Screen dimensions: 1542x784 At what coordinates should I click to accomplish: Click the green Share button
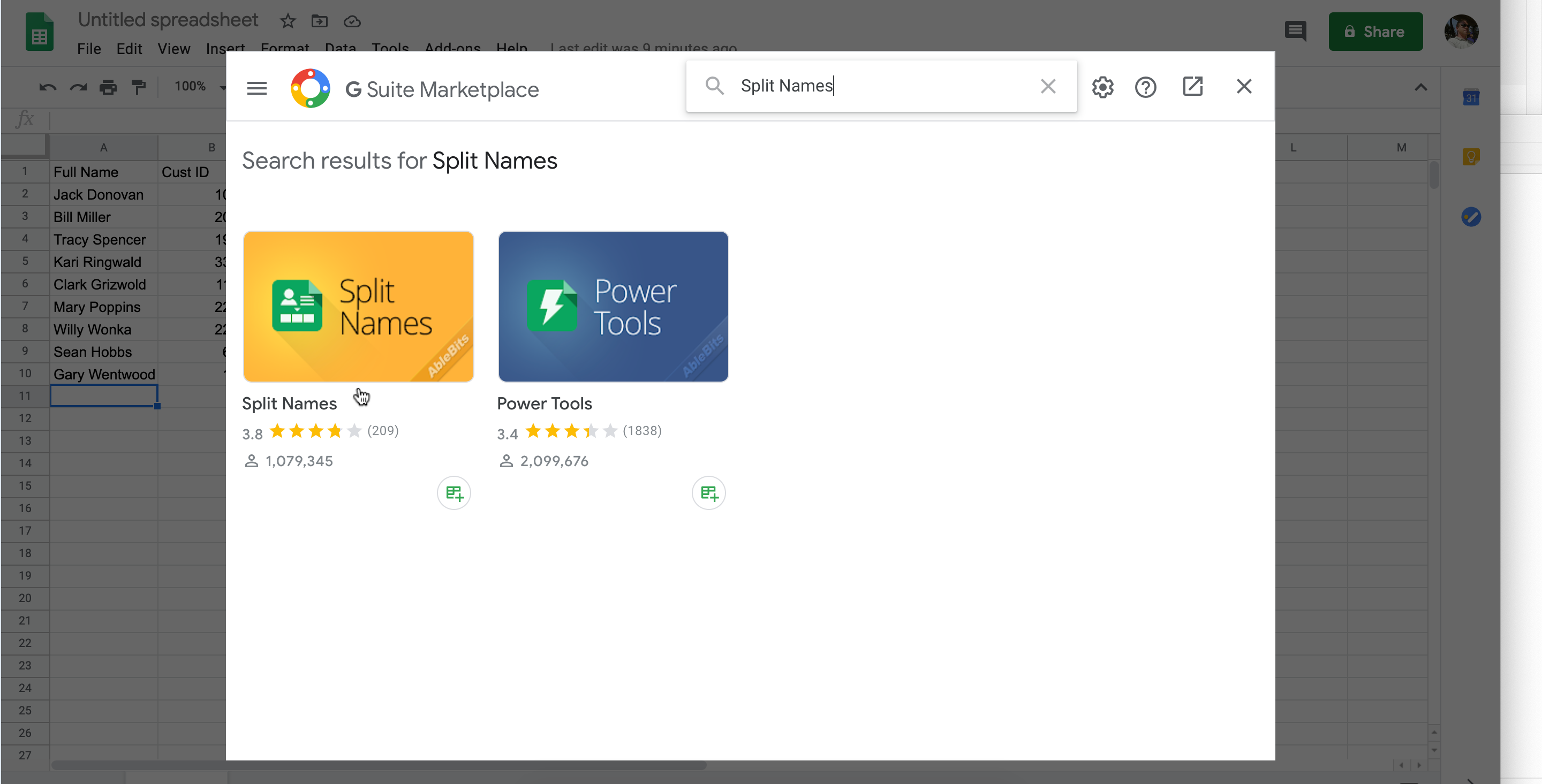pos(1375,32)
